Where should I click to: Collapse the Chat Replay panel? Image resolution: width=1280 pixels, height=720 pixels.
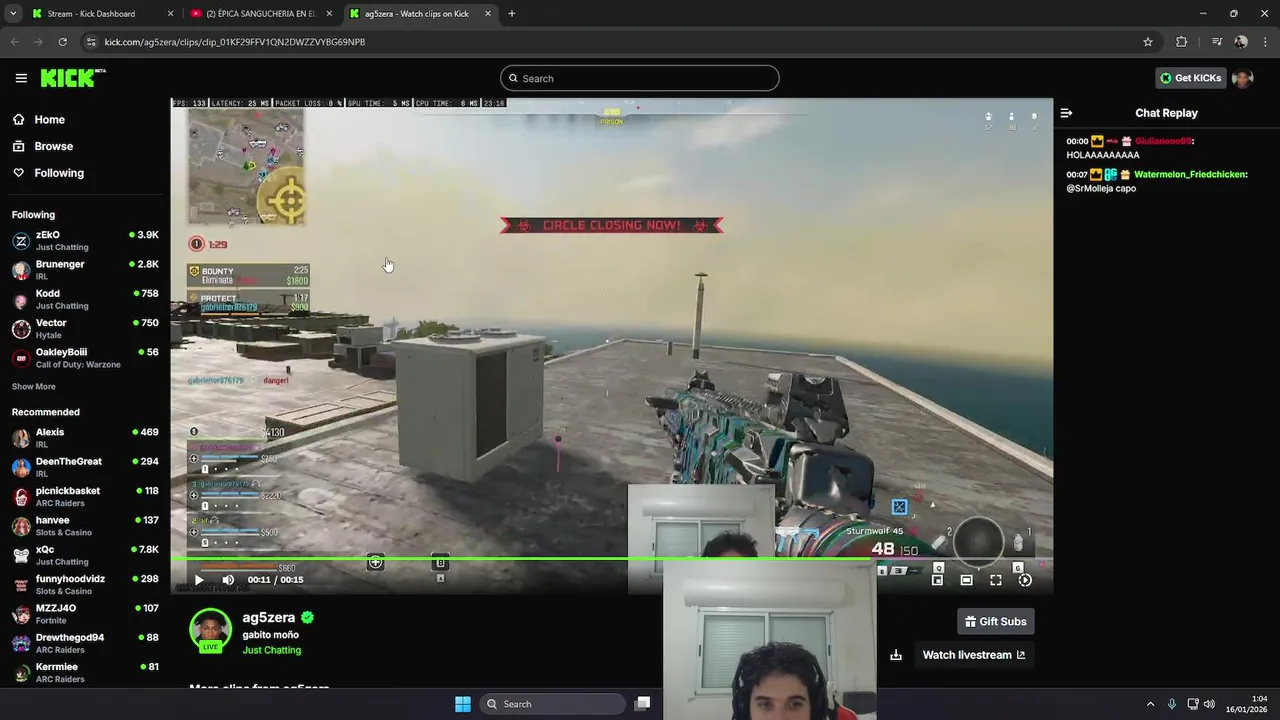click(x=1066, y=113)
